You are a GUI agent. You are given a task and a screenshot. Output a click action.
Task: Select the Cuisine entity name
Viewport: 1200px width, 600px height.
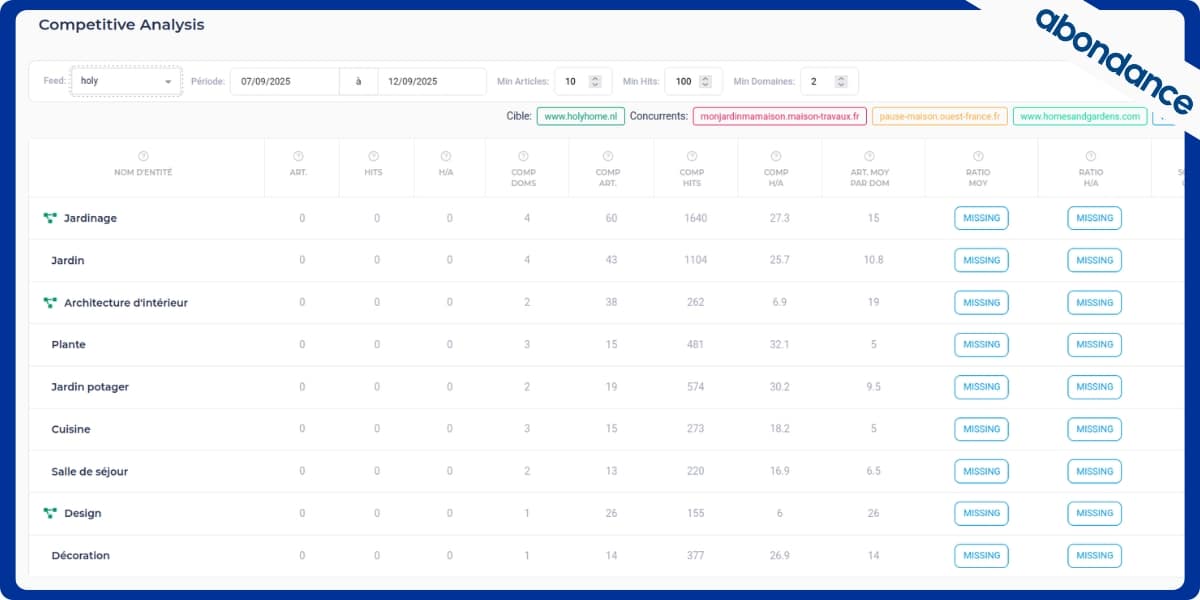[x=71, y=429]
